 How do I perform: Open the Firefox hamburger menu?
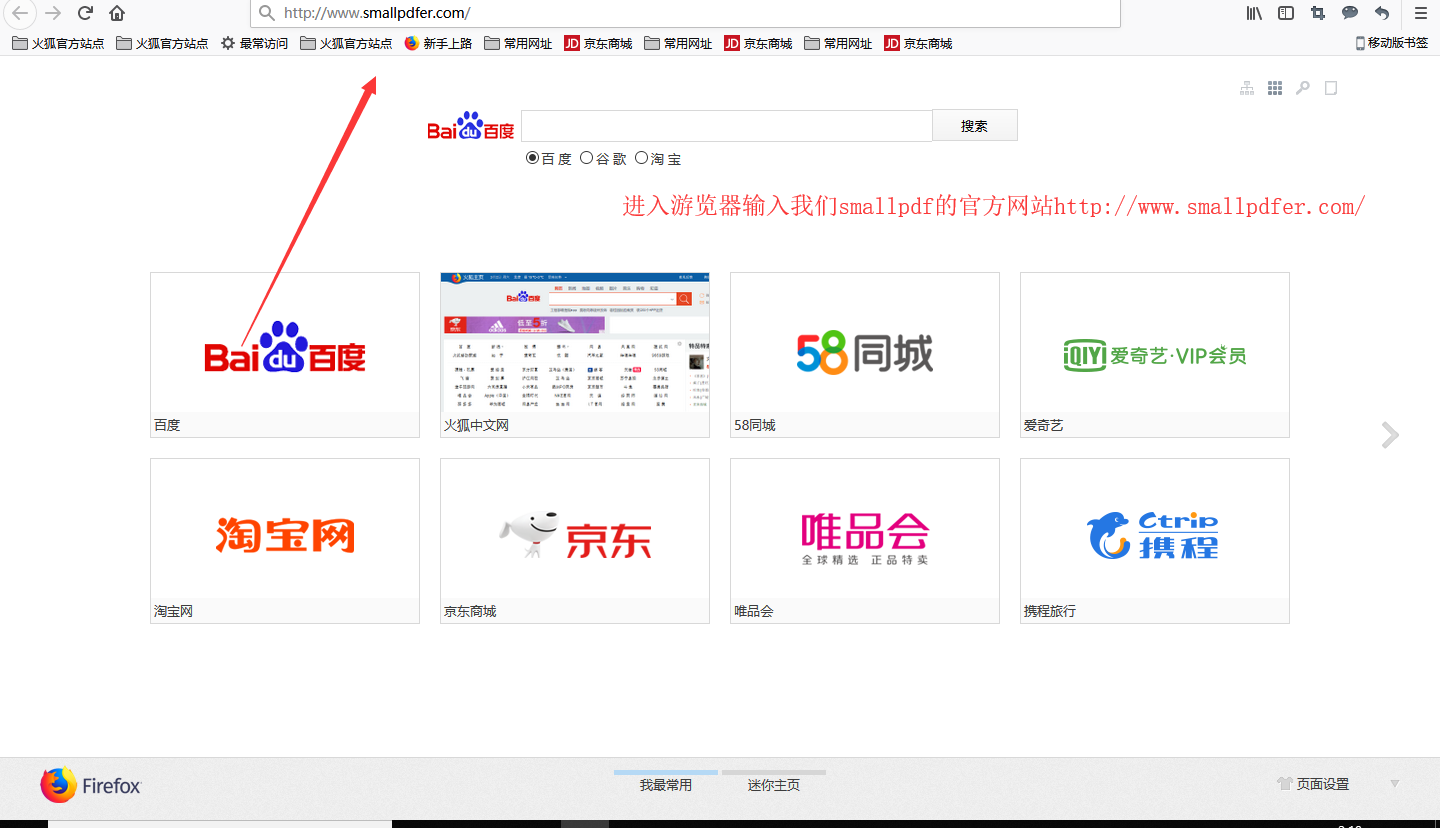tap(1420, 13)
